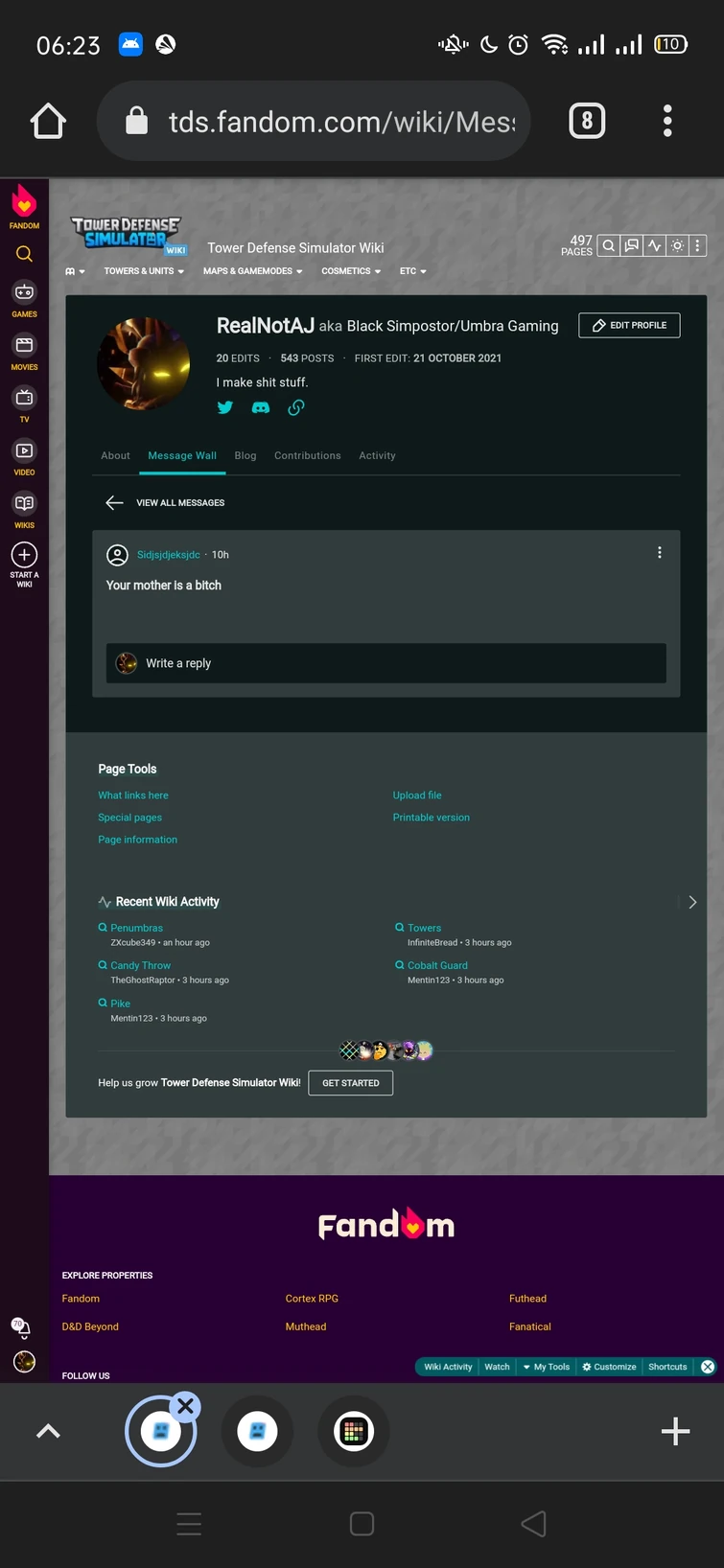
Task: Expand the Towers & Units dropdown
Action: (x=144, y=271)
